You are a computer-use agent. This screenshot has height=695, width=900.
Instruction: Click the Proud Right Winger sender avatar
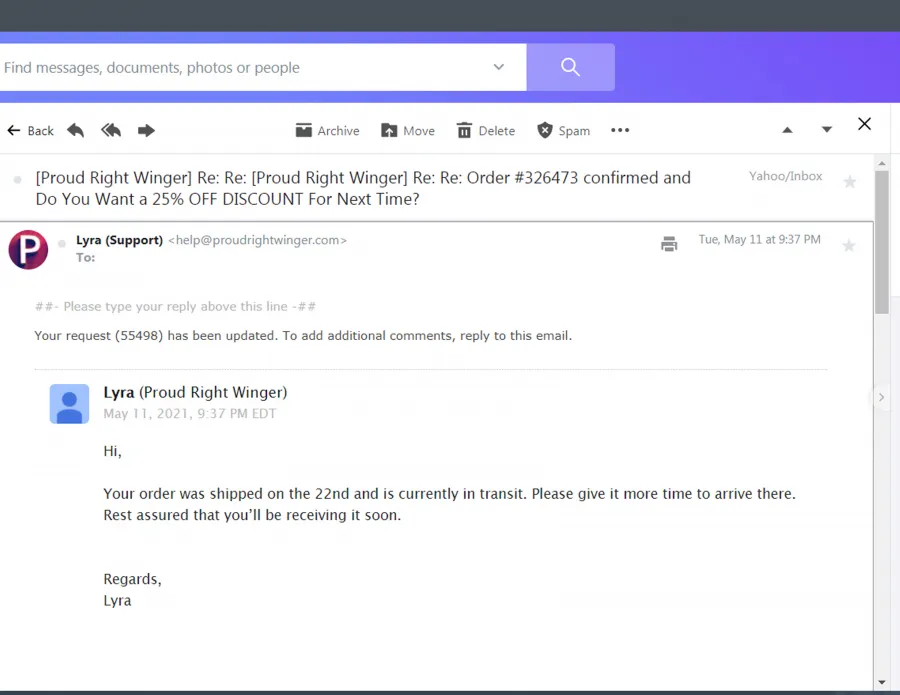click(28, 250)
